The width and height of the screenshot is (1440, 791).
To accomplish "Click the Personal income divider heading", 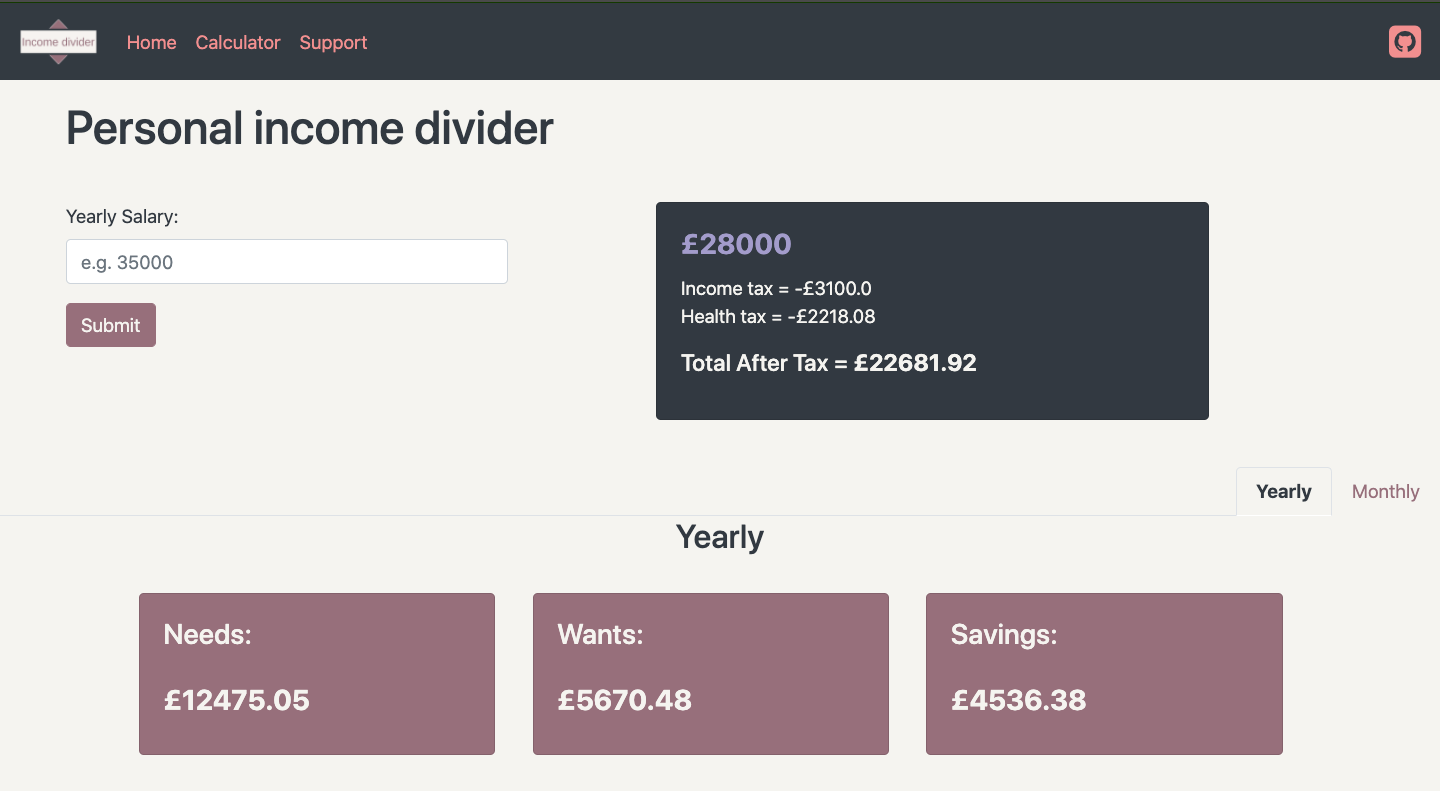I will [310, 128].
